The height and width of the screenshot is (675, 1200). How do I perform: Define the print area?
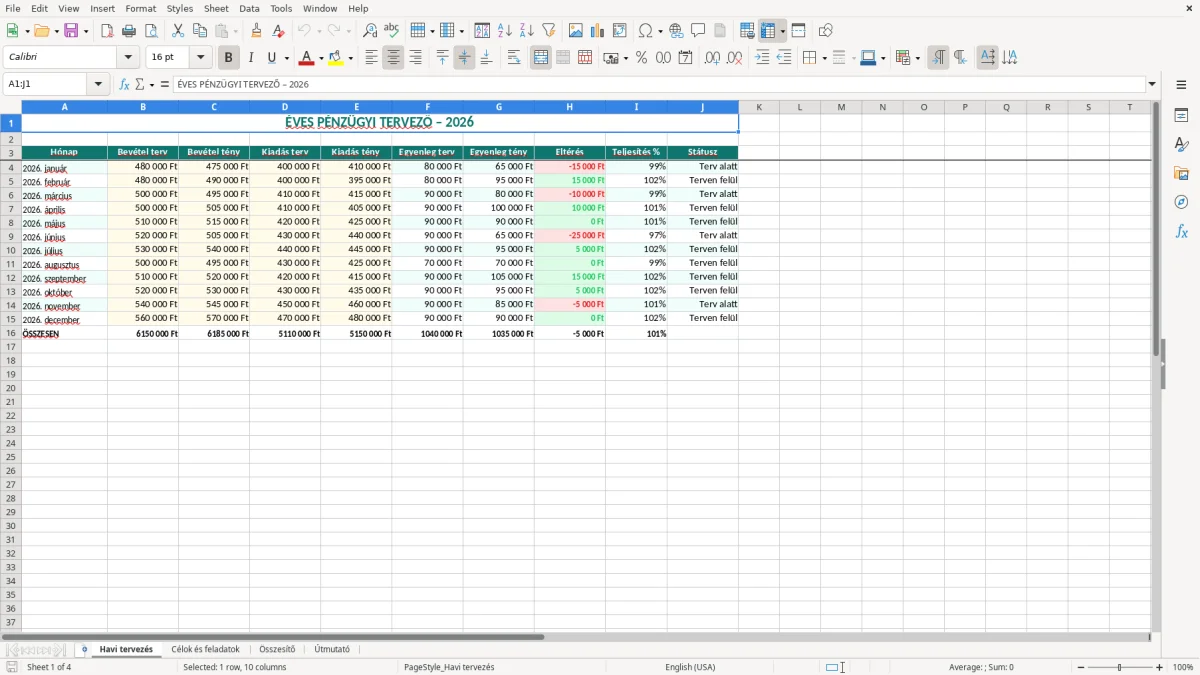747,31
